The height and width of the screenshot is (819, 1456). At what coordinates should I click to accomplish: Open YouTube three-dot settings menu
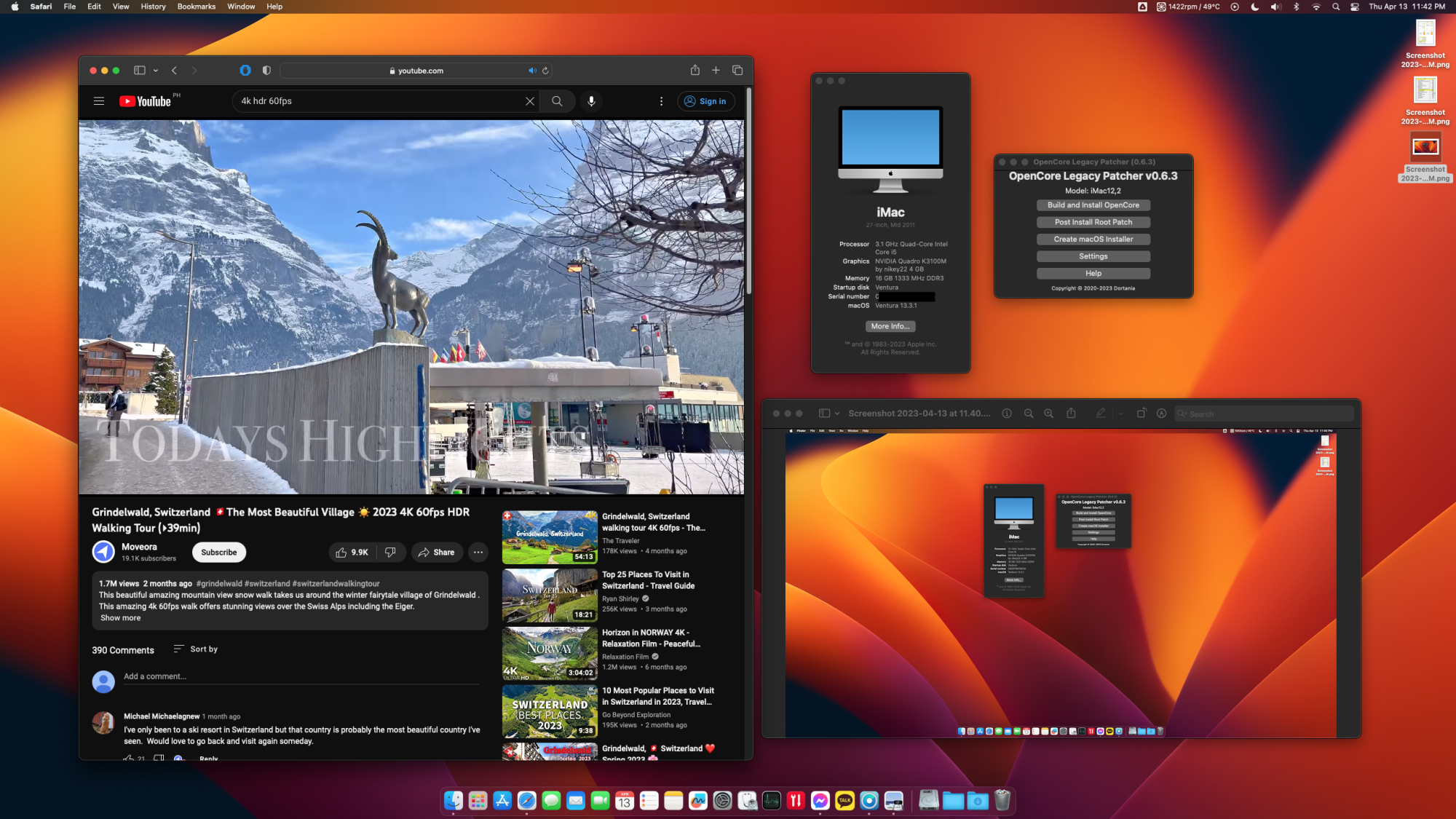(661, 101)
